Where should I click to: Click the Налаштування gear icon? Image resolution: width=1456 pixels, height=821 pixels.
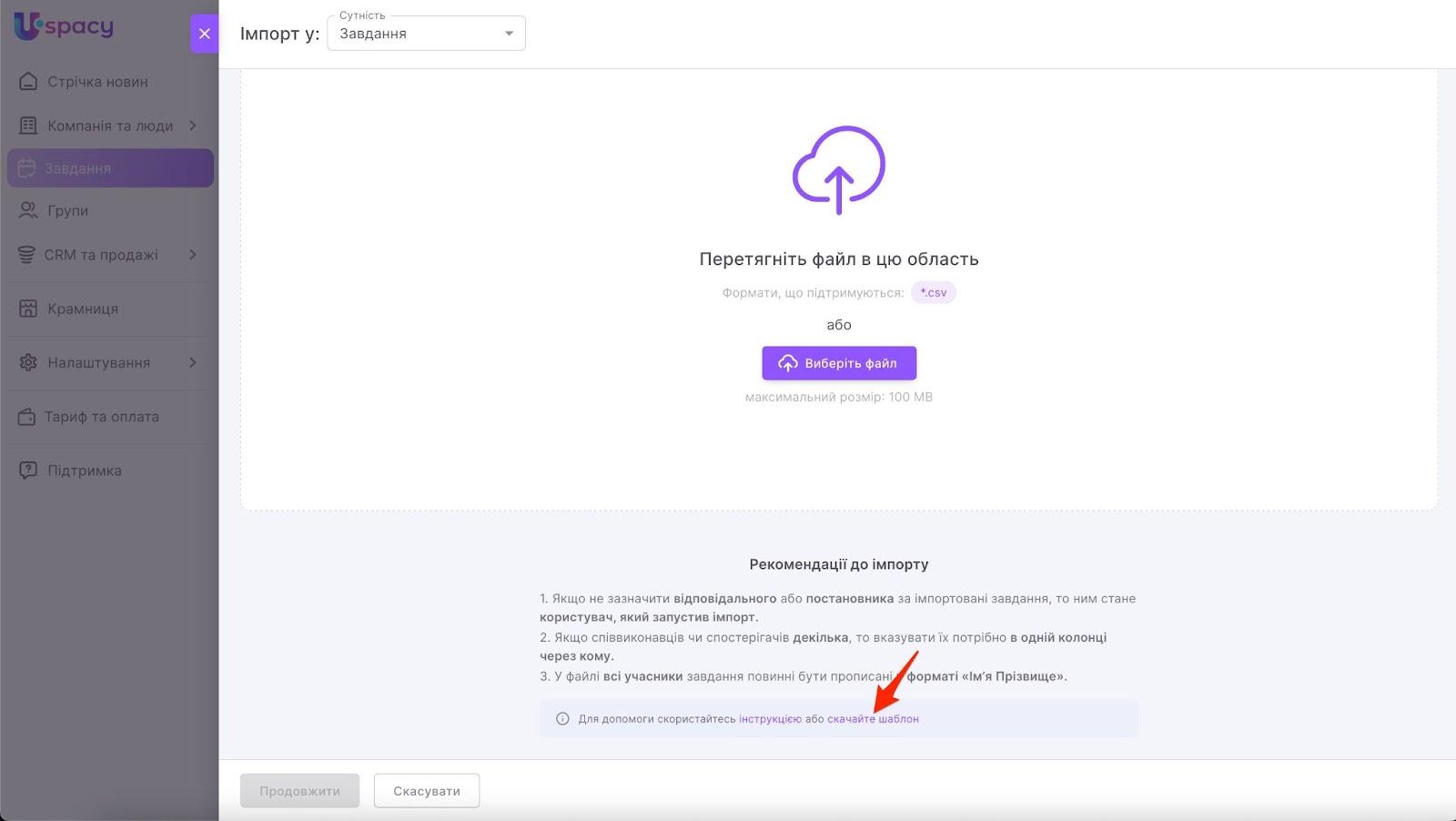coord(28,362)
